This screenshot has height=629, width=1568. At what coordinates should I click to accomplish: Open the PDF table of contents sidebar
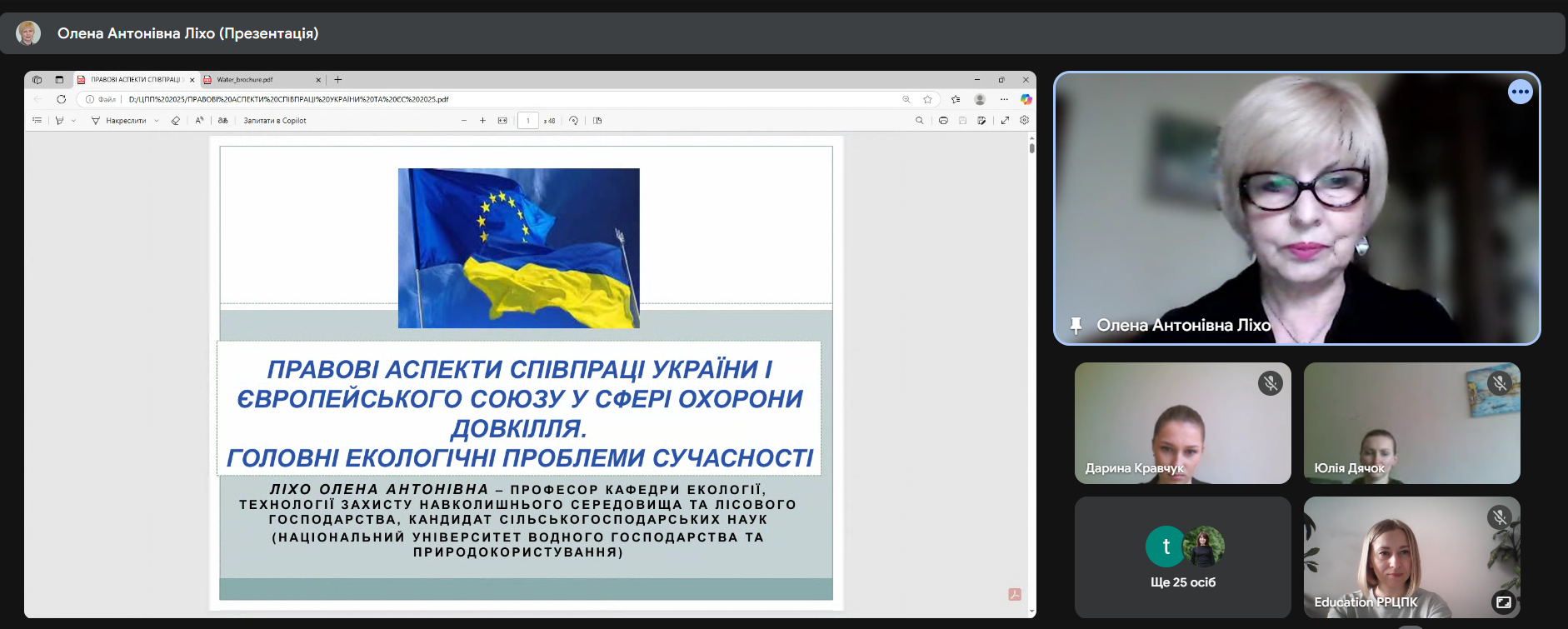(37, 121)
